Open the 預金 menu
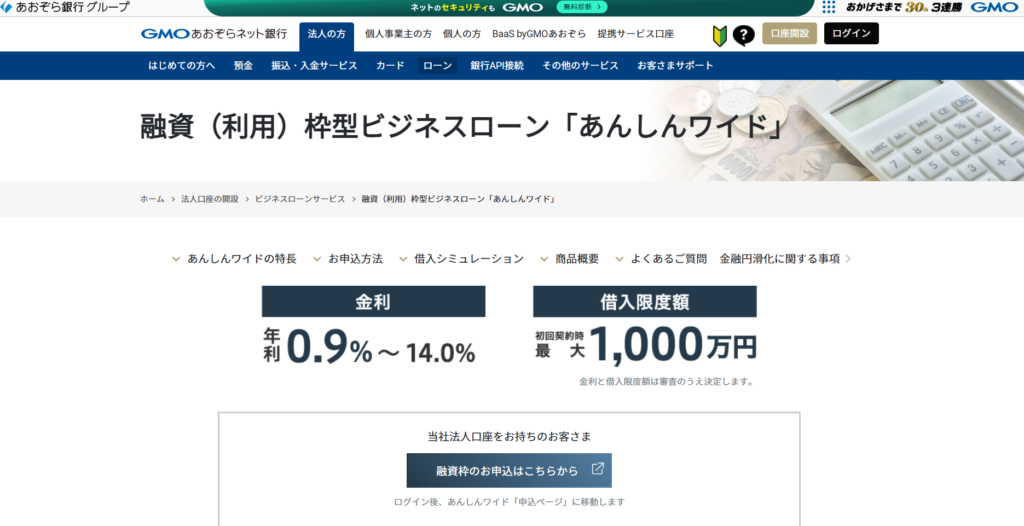Screen dimensions: 1024x526 [244, 65]
